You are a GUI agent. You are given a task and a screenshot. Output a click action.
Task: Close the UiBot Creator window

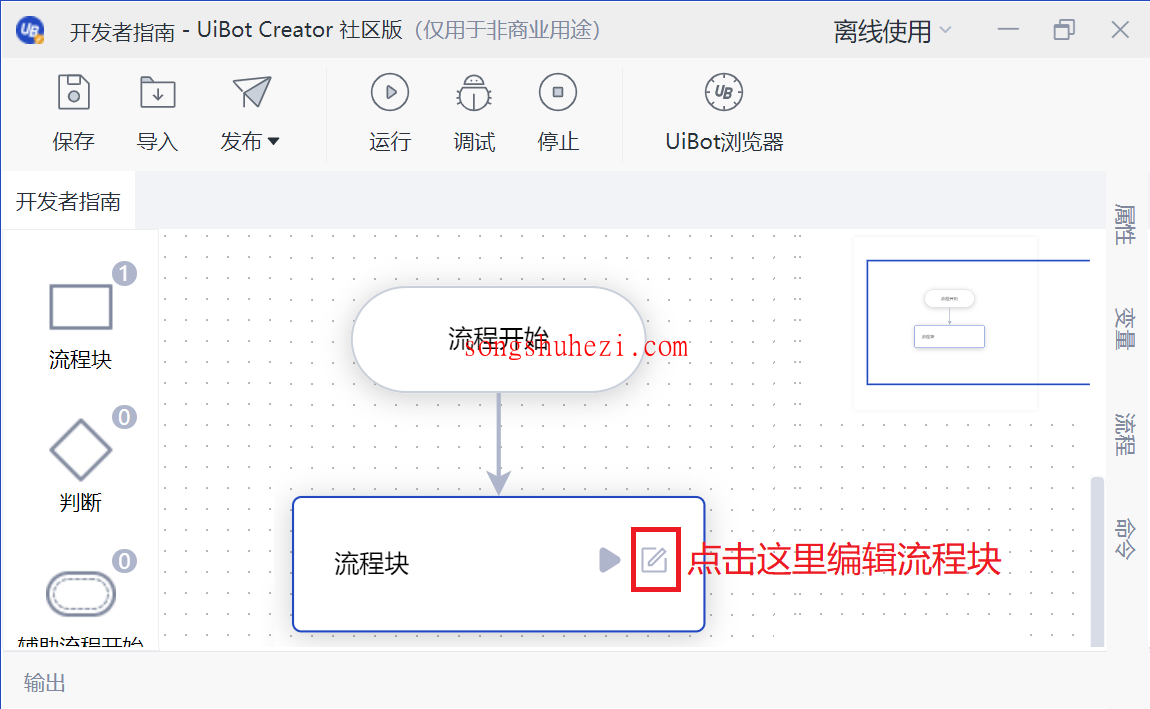pos(1120,29)
